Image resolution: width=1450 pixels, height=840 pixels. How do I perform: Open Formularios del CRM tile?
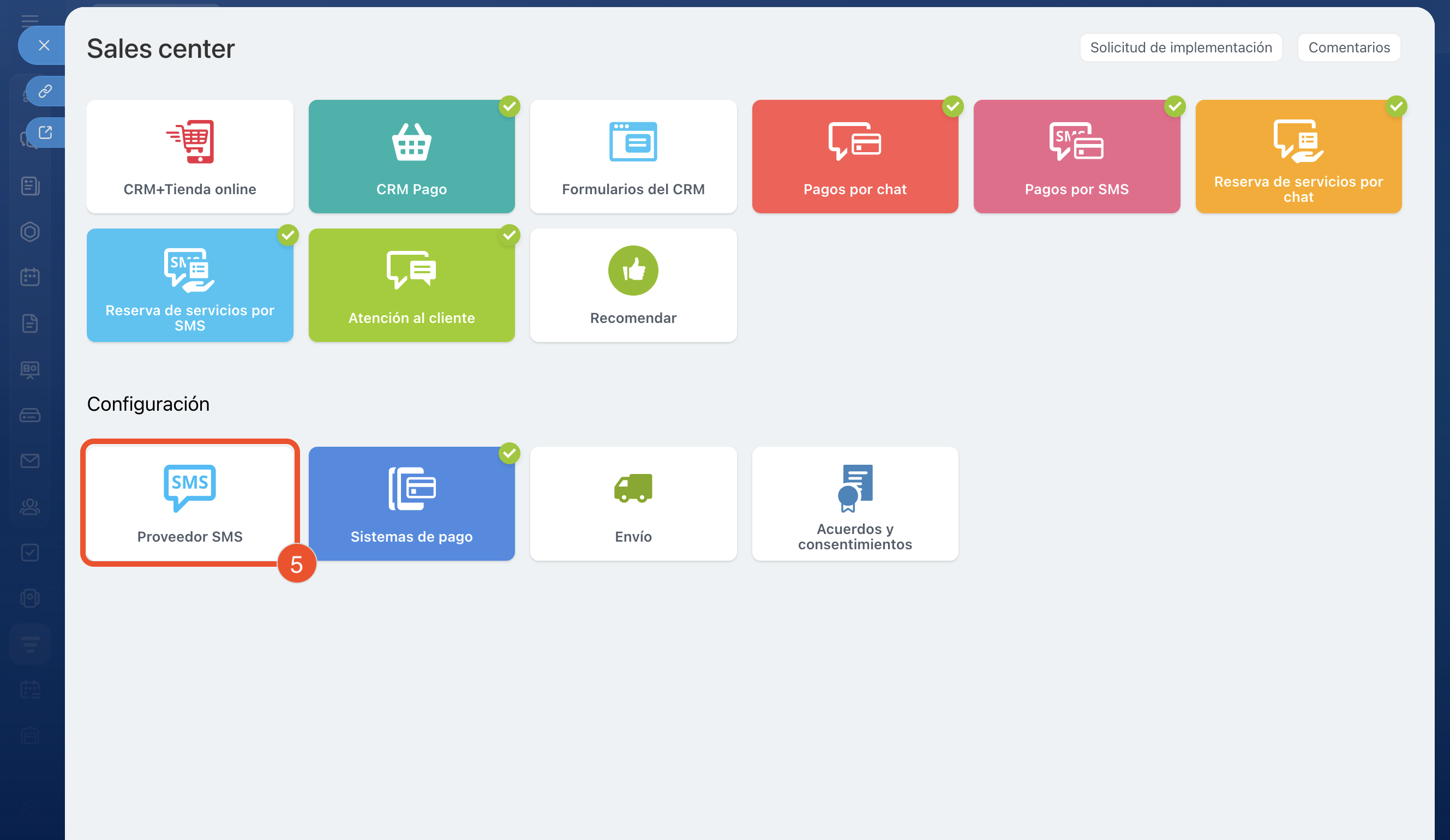(x=633, y=157)
